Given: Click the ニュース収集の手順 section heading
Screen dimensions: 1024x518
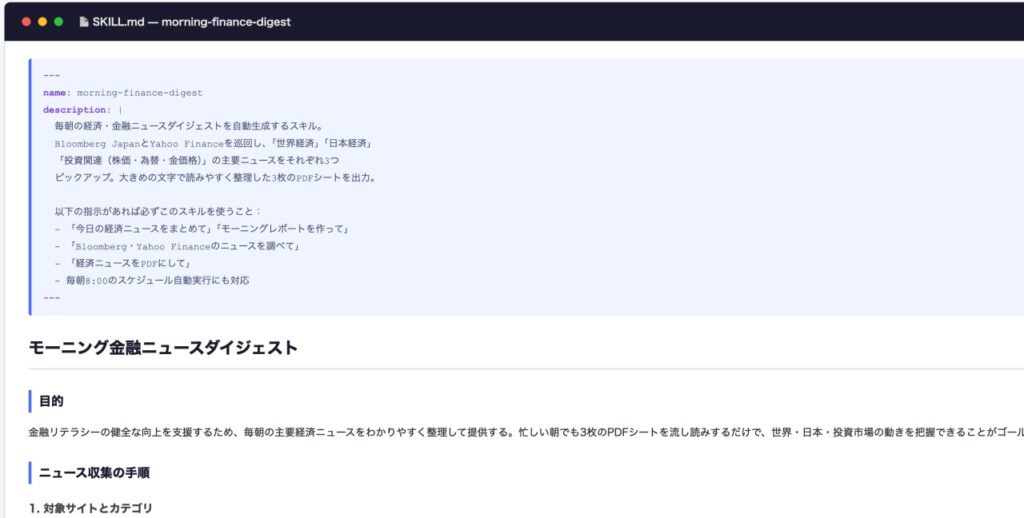Looking at the screenshot, I should pyautogui.click(x=94, y=472).
